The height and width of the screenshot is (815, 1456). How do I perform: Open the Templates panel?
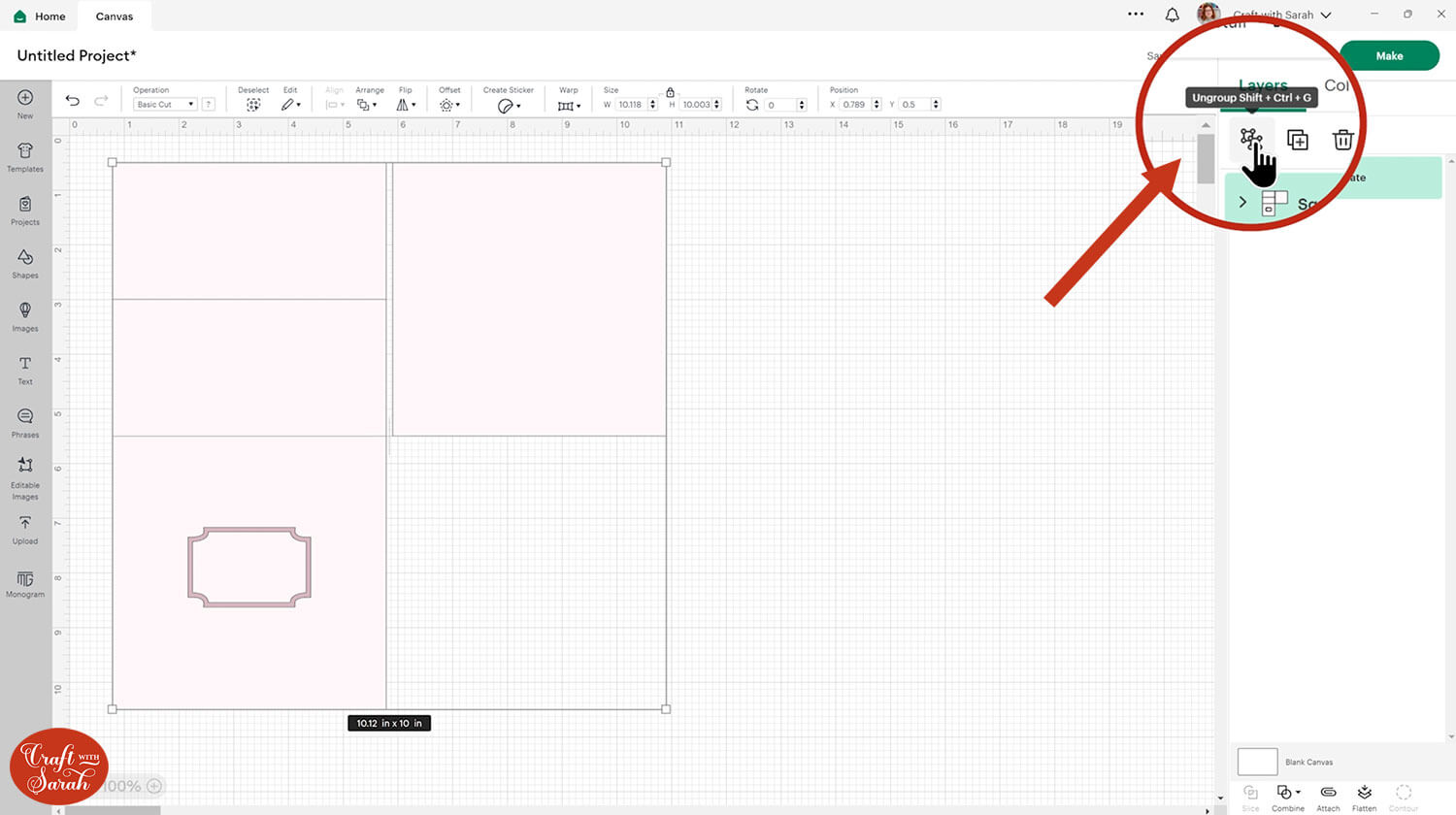tap(25, 156)
